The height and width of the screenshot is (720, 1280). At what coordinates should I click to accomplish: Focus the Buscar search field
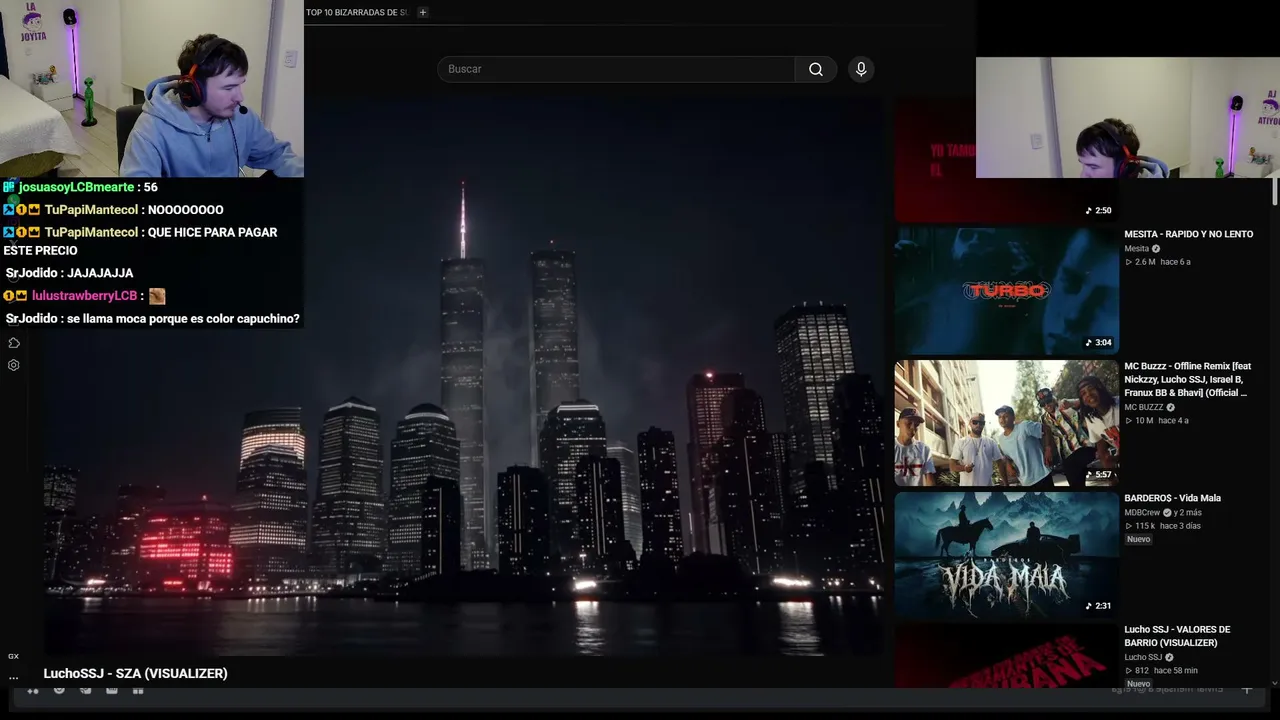[616, 69]
